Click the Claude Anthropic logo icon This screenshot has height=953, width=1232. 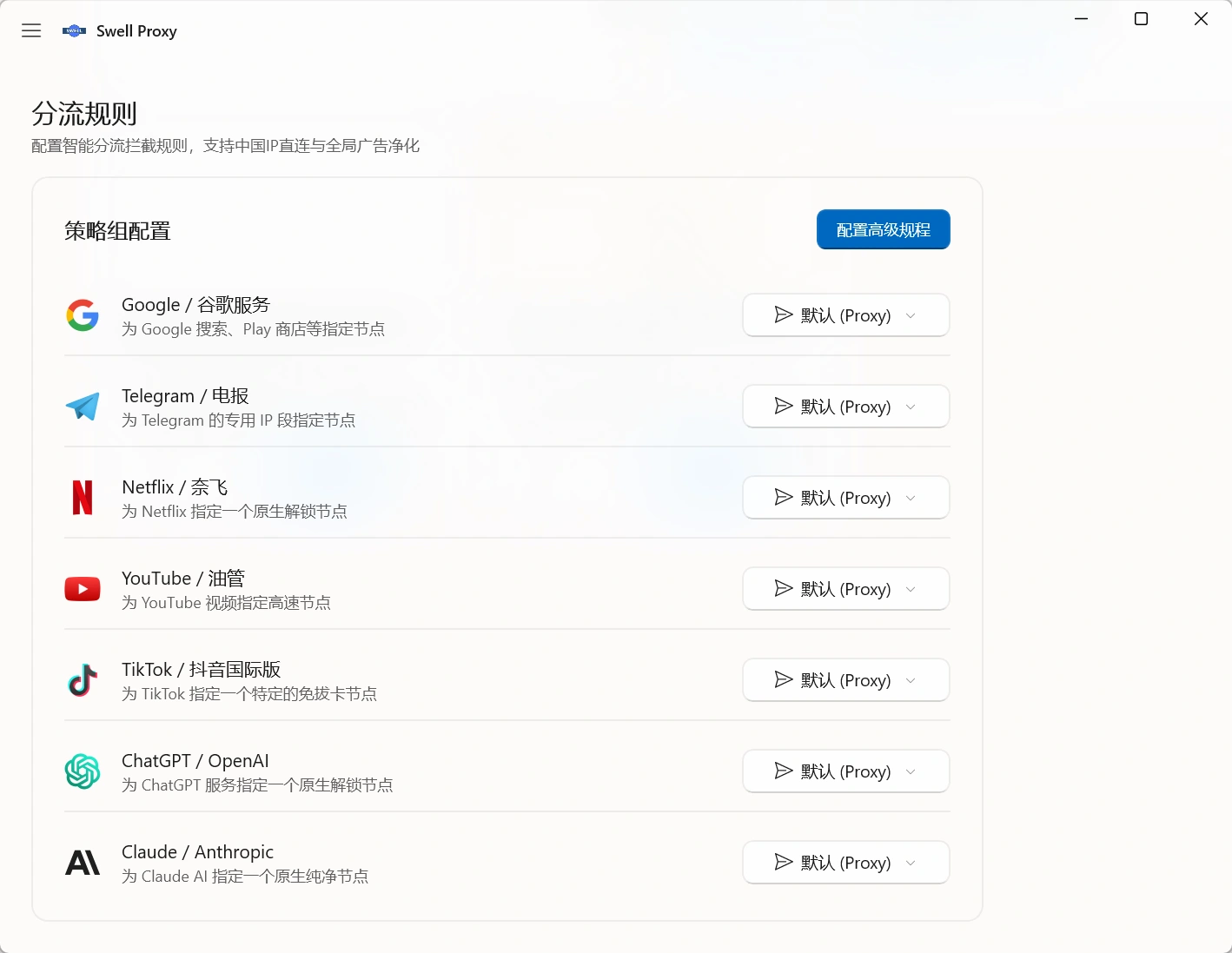click(x=83, y=863)
